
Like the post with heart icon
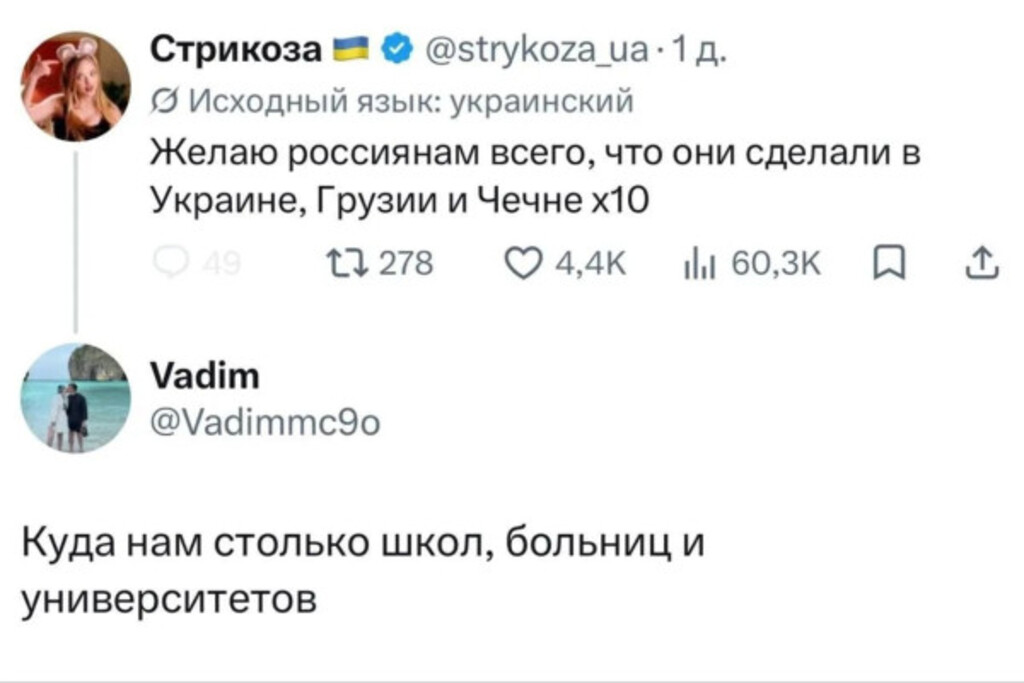pyautogui.click(x=522, y=264)
